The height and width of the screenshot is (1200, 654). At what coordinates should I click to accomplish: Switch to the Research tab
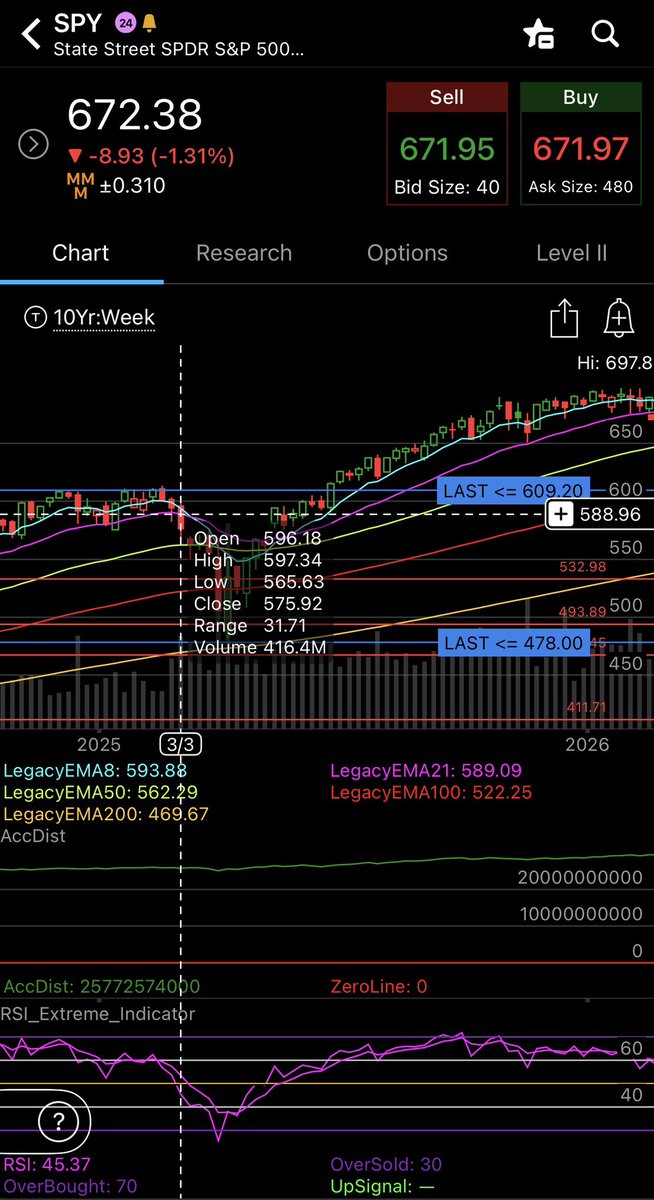[244, 253]
